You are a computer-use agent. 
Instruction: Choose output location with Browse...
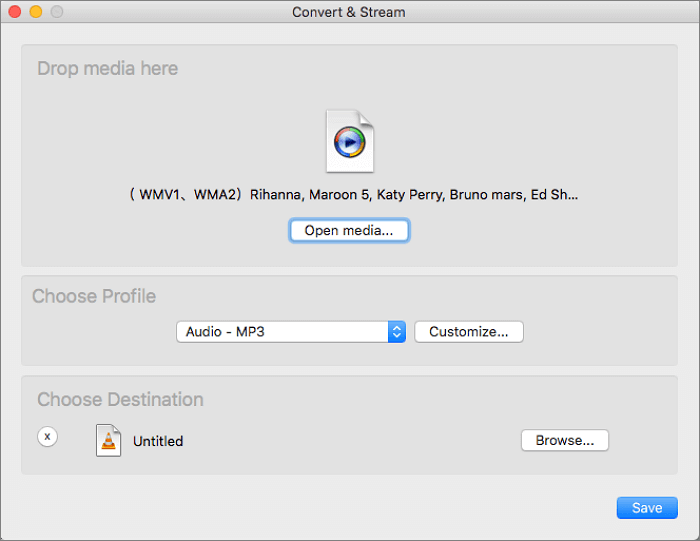point(564,440)
